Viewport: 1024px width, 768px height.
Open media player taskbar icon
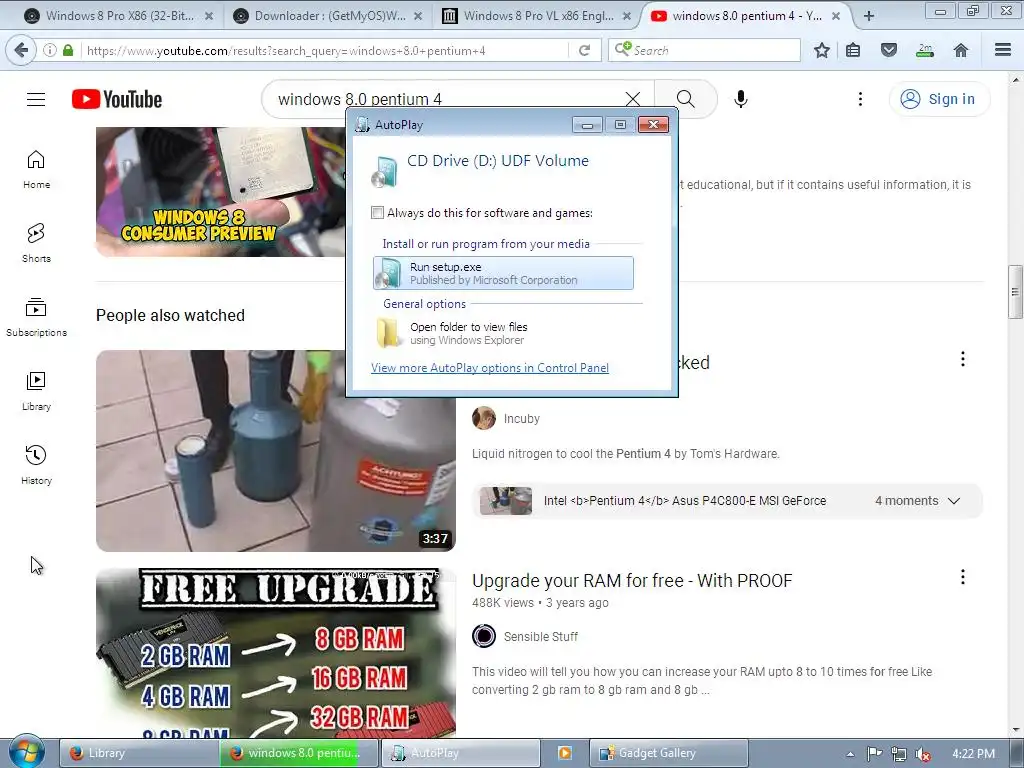point(565,753)
